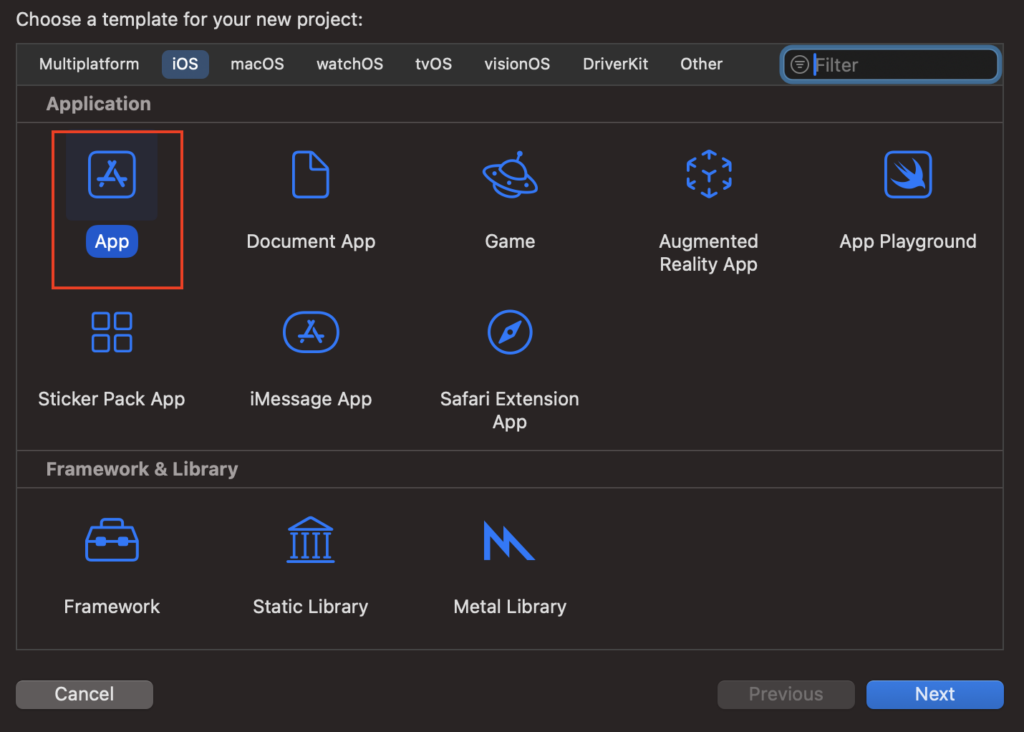Select the Static Library building icon
Image resolution: width=1024 pixels, height=732 pixels.
point(311,540)
